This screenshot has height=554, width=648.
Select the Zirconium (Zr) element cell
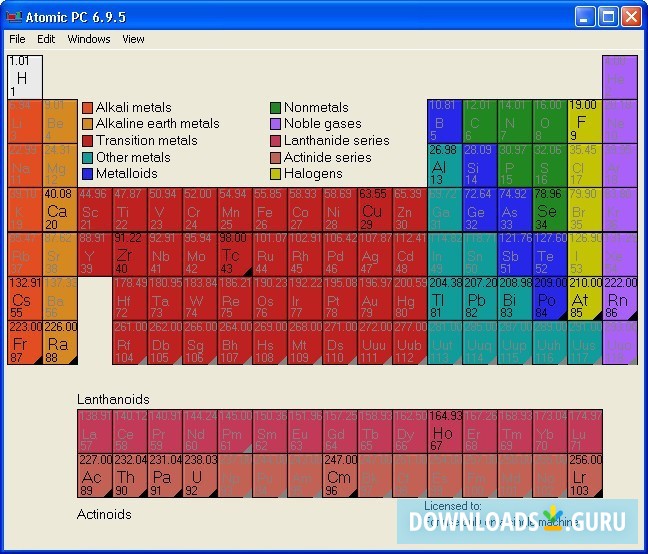pyautogui.click(x=130, y=254)
